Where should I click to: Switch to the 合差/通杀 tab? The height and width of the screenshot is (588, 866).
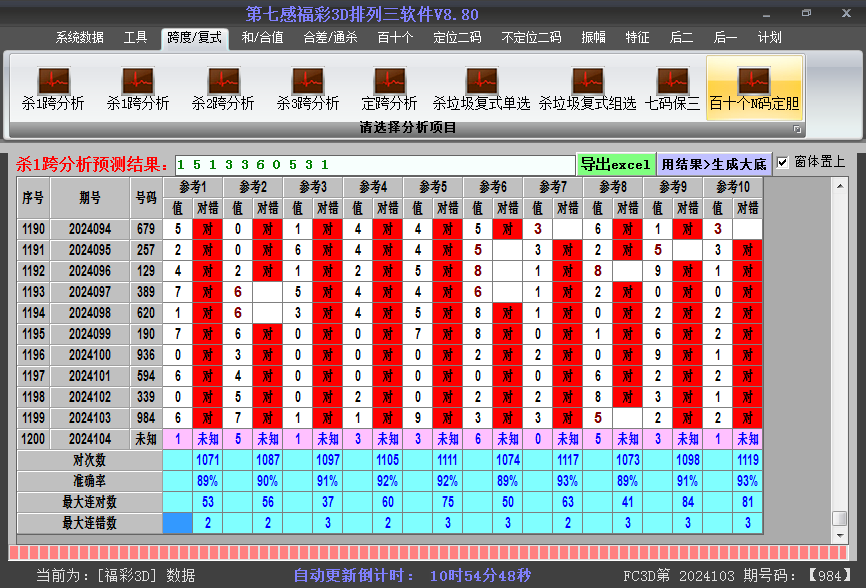coord(330,38)
